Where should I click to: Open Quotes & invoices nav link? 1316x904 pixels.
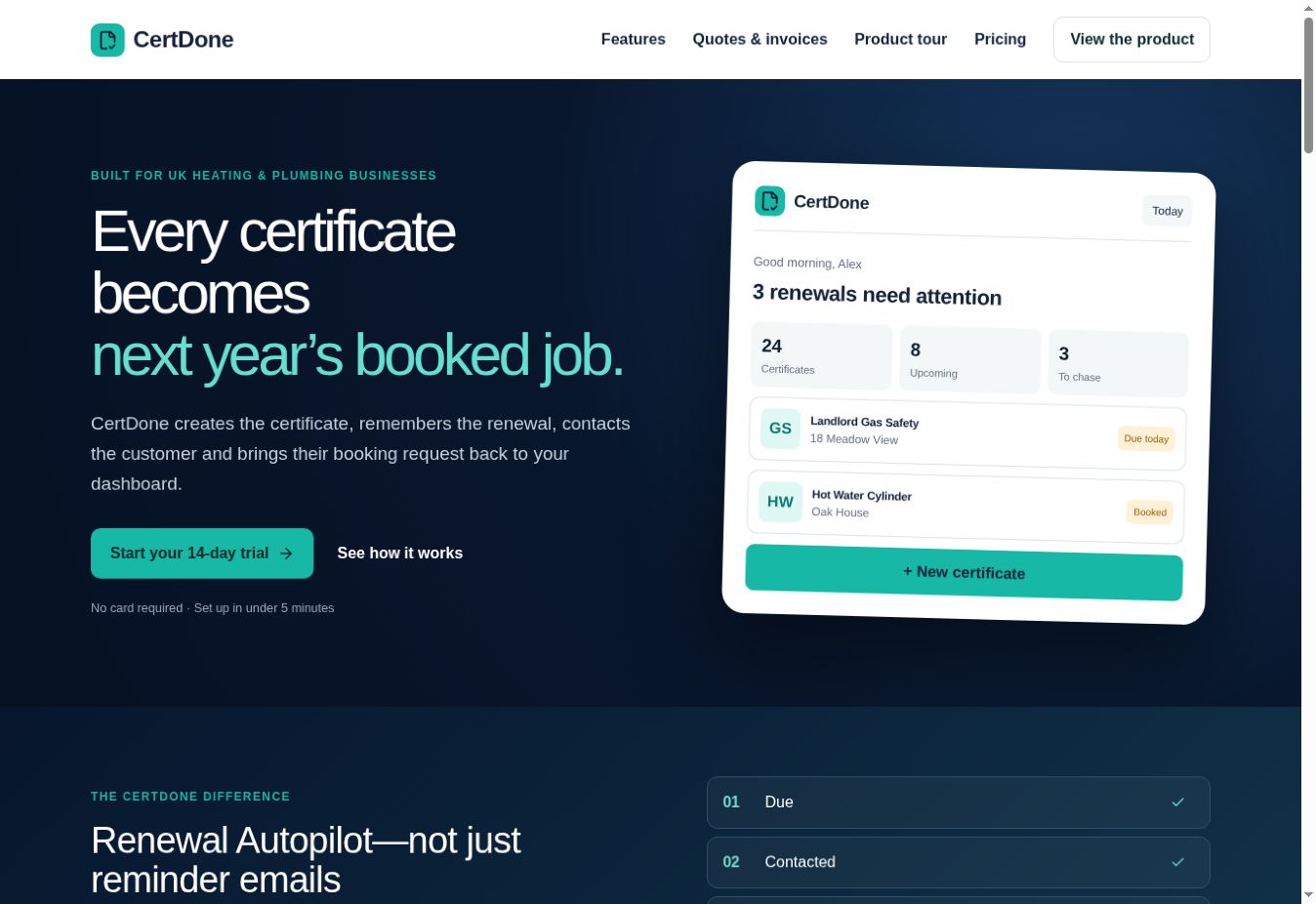(x=760, y=39)
